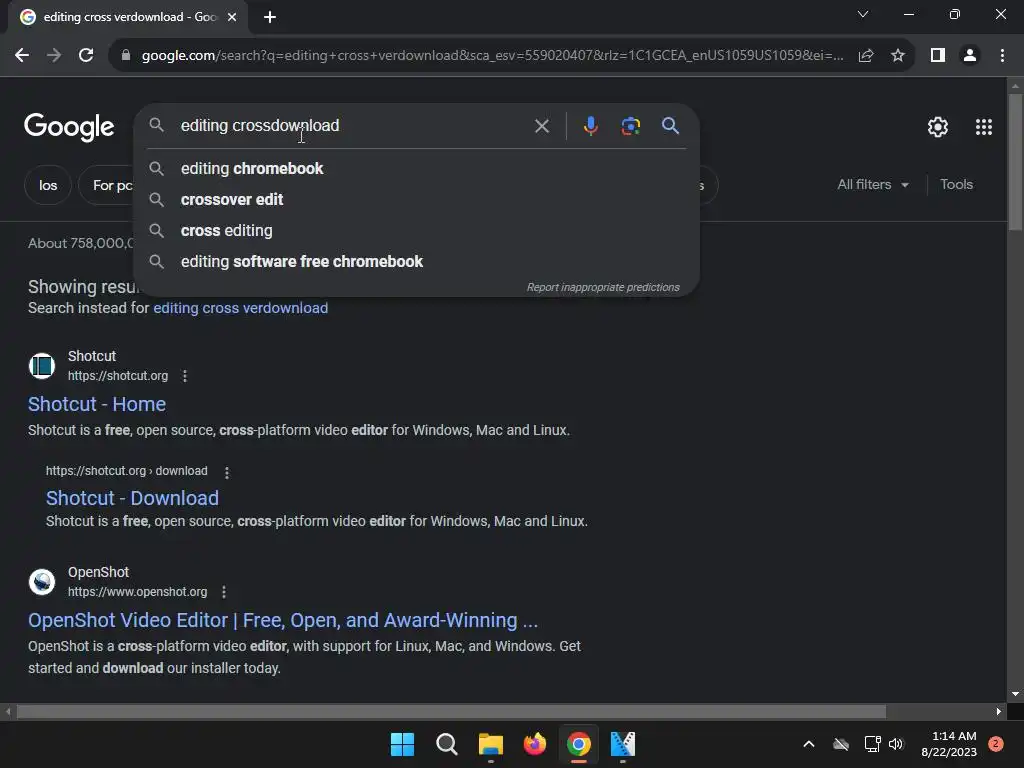Screen dimensions: 1024x768
Task: Select the Ios filter chip
Action: 48,185
